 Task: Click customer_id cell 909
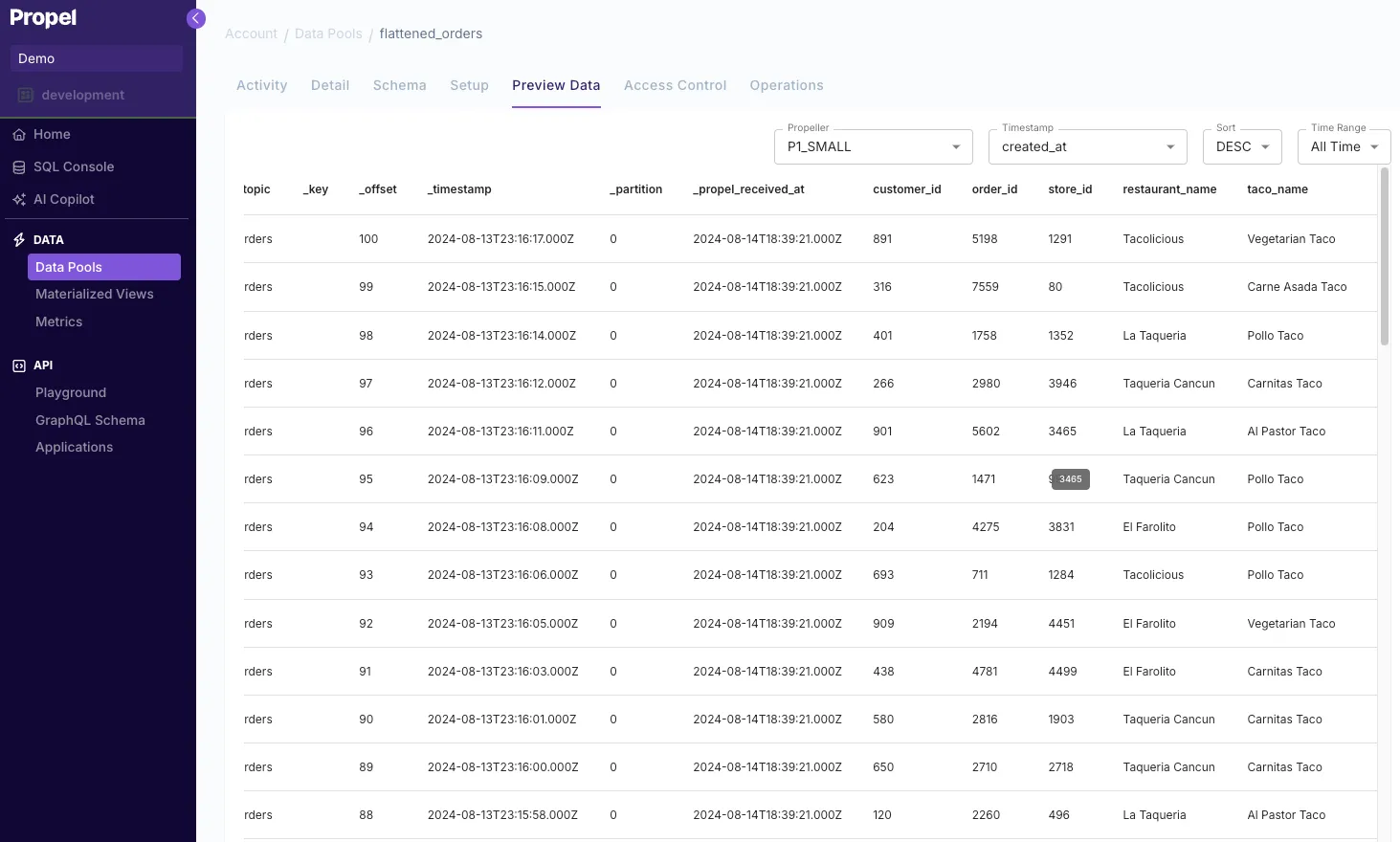[x=883, y=624]
